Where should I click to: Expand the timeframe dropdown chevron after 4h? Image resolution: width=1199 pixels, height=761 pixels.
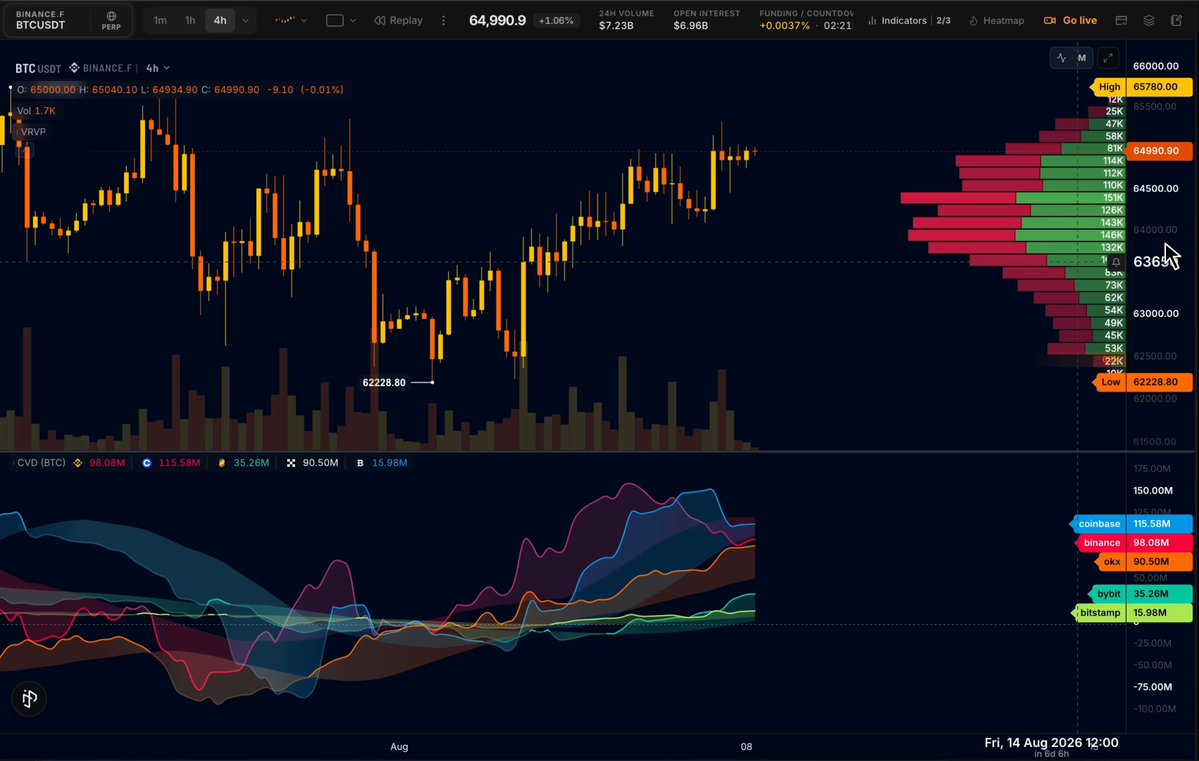click(245, 21)
